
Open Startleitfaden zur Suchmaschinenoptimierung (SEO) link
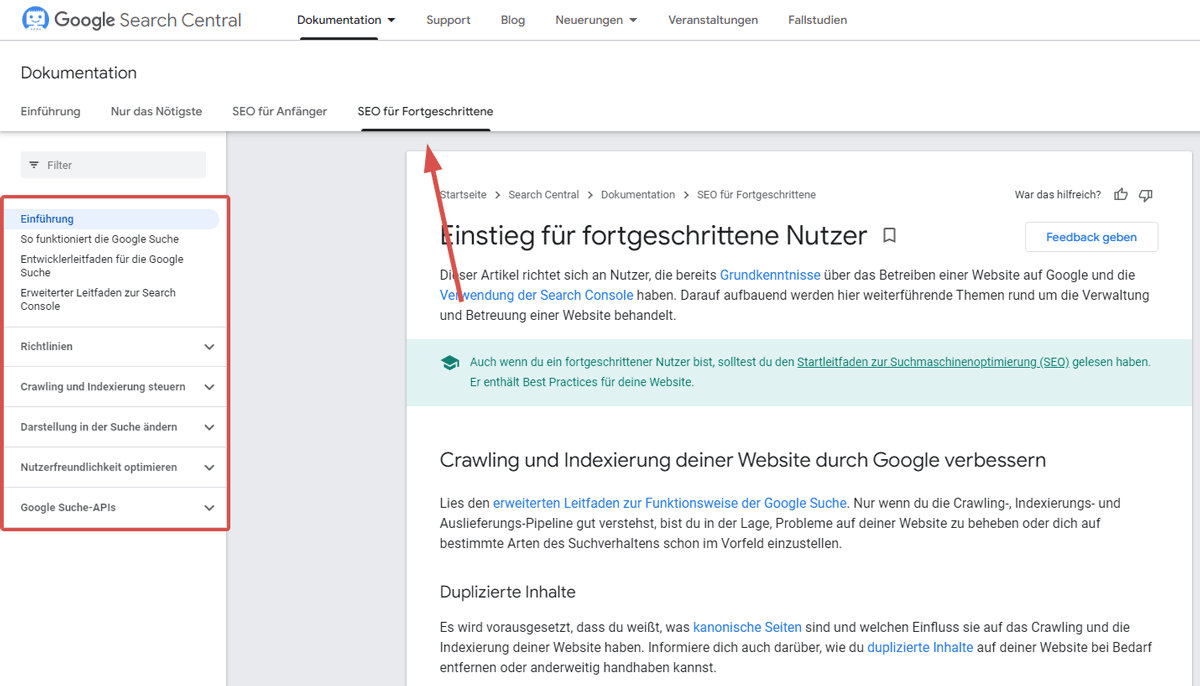tap(933, 362)
